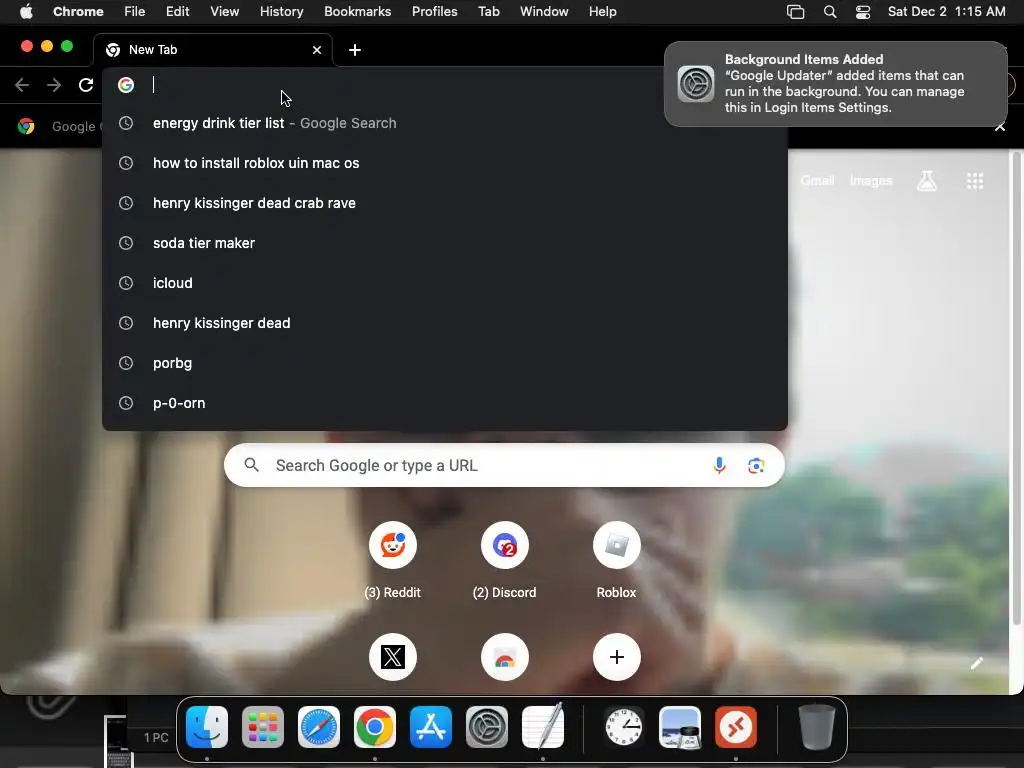Click the Background Items Added notification

835,84
